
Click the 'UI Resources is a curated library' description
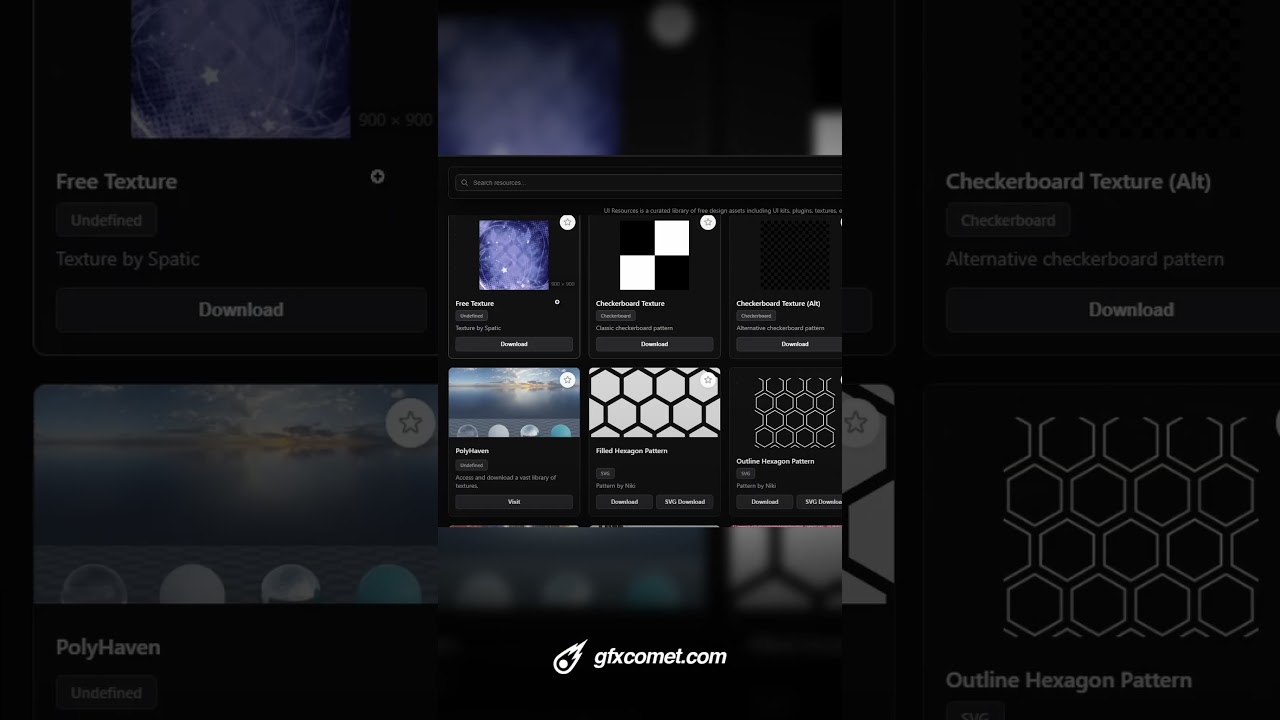(x=722, y=211)
